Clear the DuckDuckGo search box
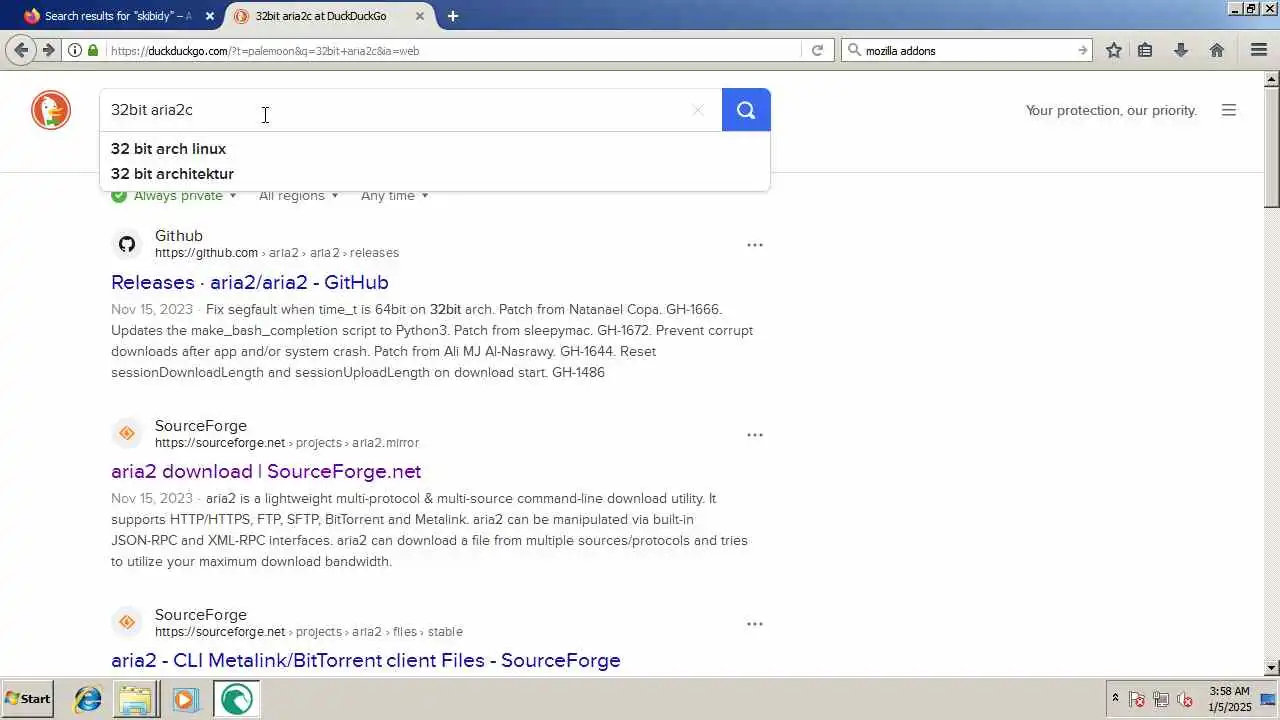The height and width of the screenshot is (720, 1280). point(698,110)
